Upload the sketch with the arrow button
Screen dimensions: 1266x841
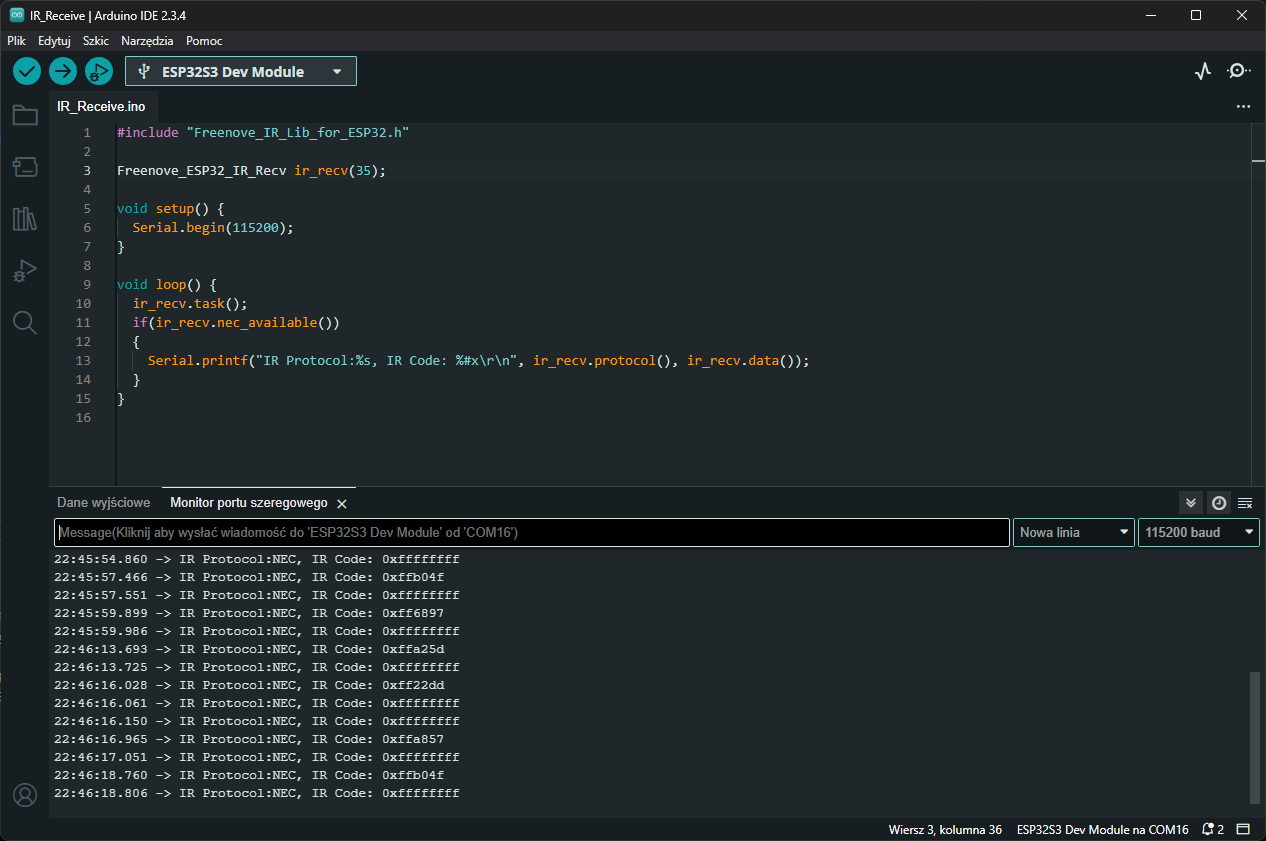pyautogui.click(x=63, y=71)
